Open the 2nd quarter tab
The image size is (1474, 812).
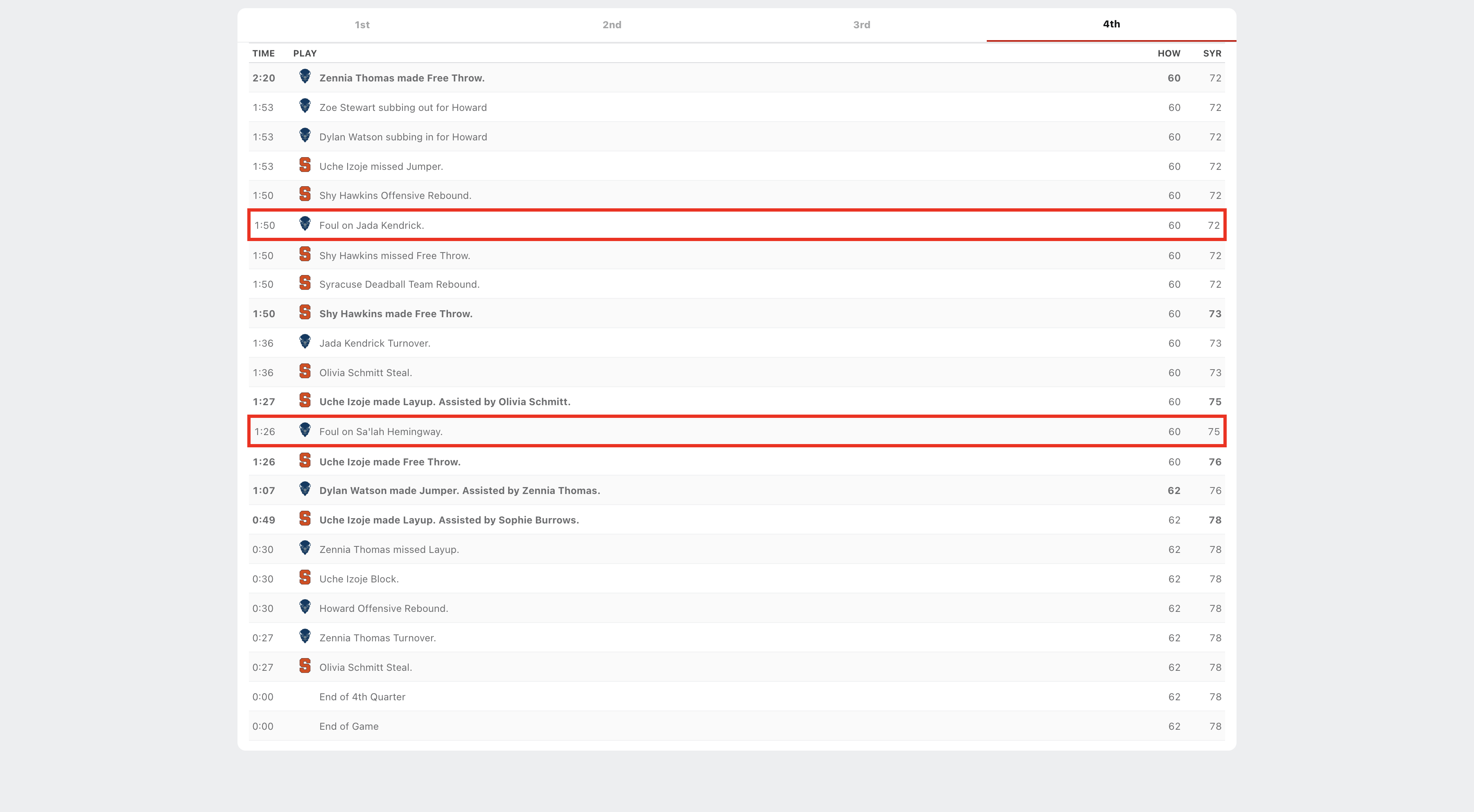[x=611, y=25]
